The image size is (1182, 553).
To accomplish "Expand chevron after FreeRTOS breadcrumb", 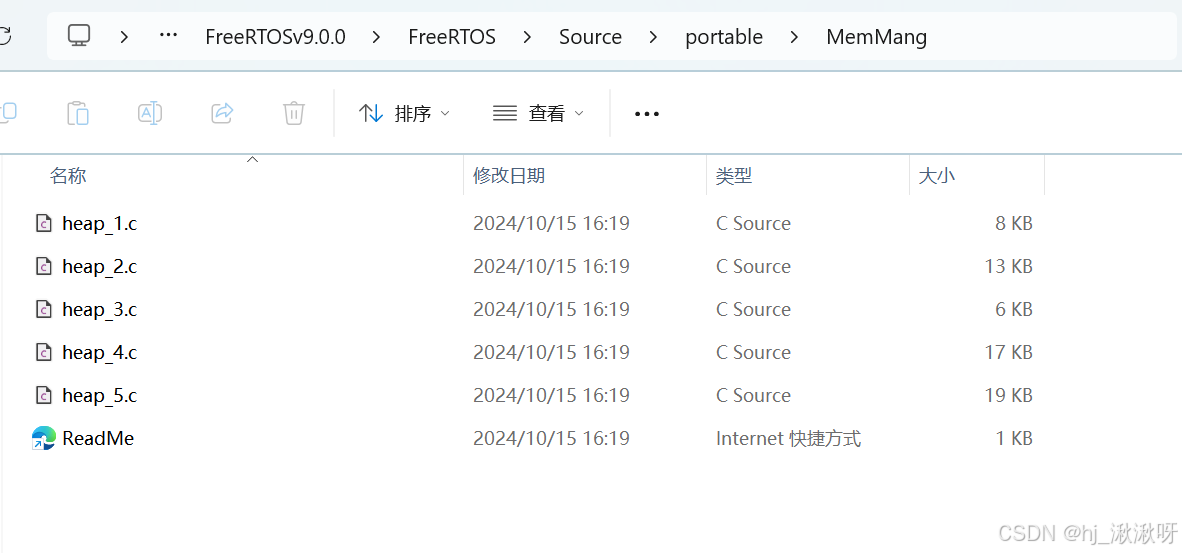I will coord(527,36).
